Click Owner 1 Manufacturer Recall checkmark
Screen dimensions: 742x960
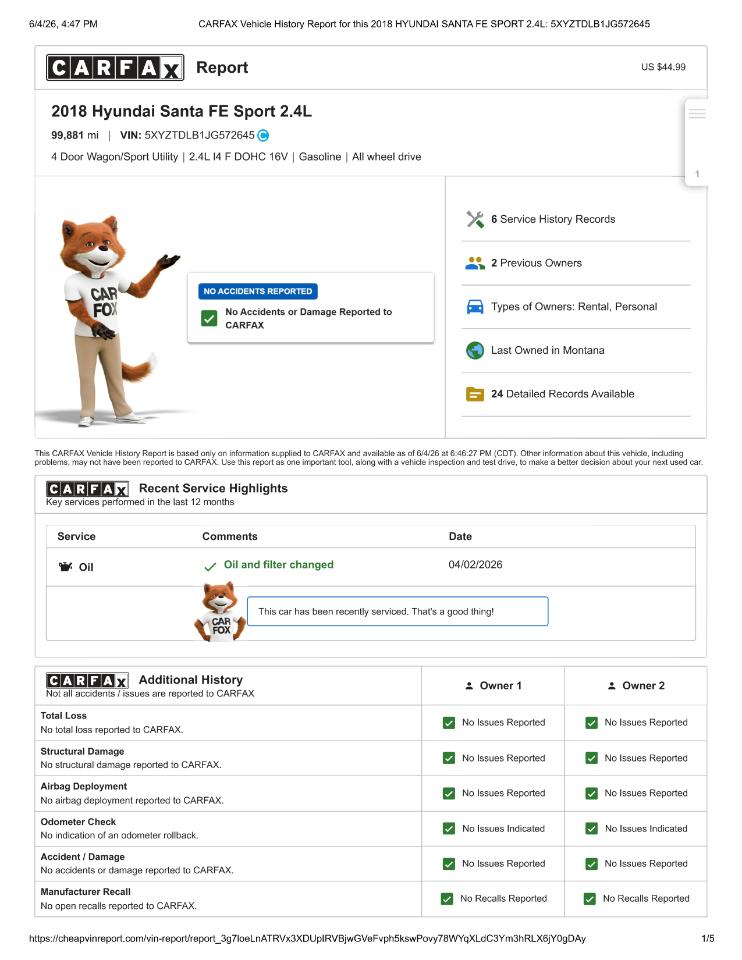pyautogui.click(x=447, y=899)
